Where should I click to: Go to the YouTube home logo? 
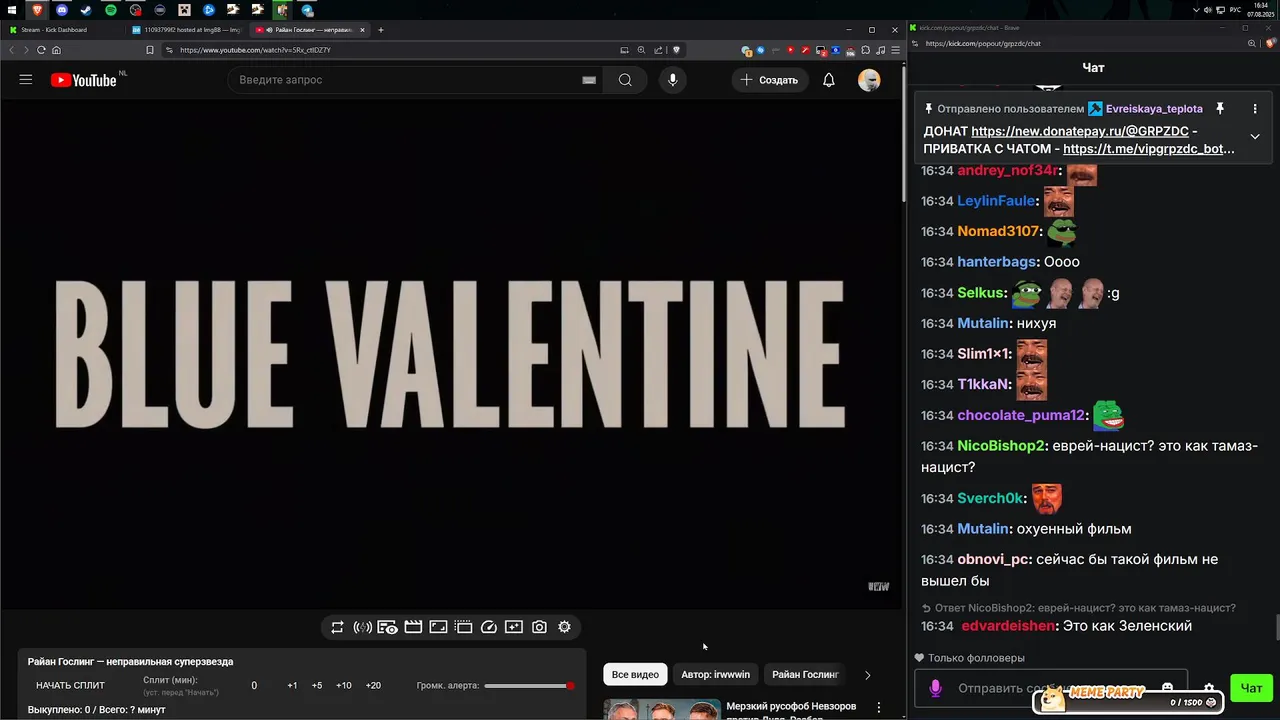pos(84,80)
